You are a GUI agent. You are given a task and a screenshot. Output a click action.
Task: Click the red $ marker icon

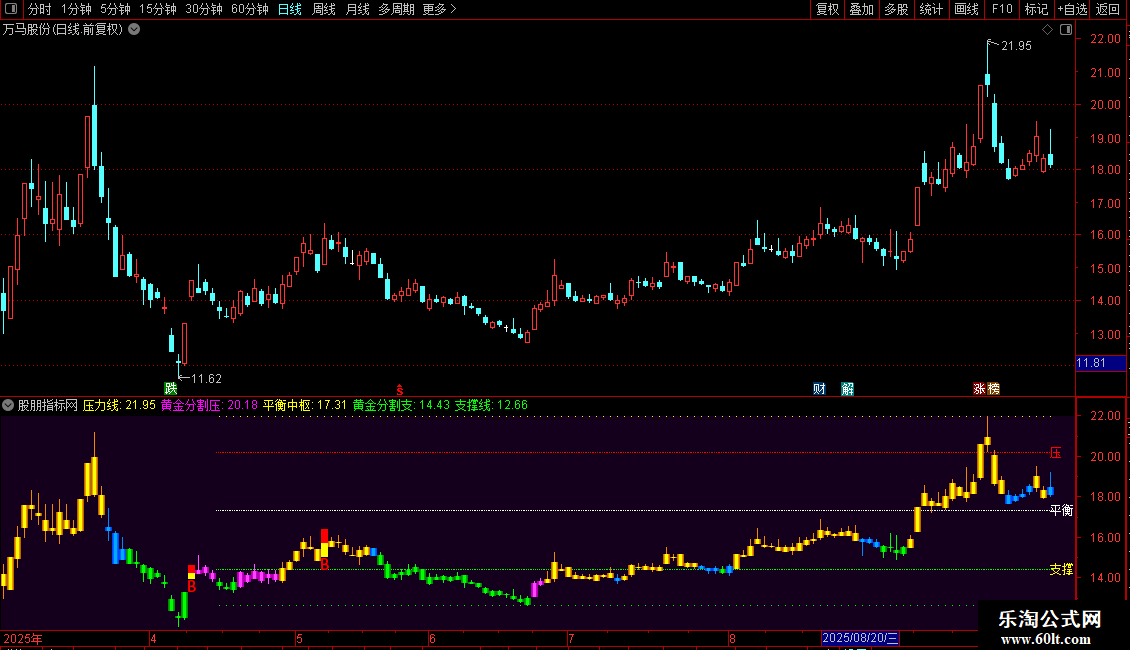[x=400, y=389]
